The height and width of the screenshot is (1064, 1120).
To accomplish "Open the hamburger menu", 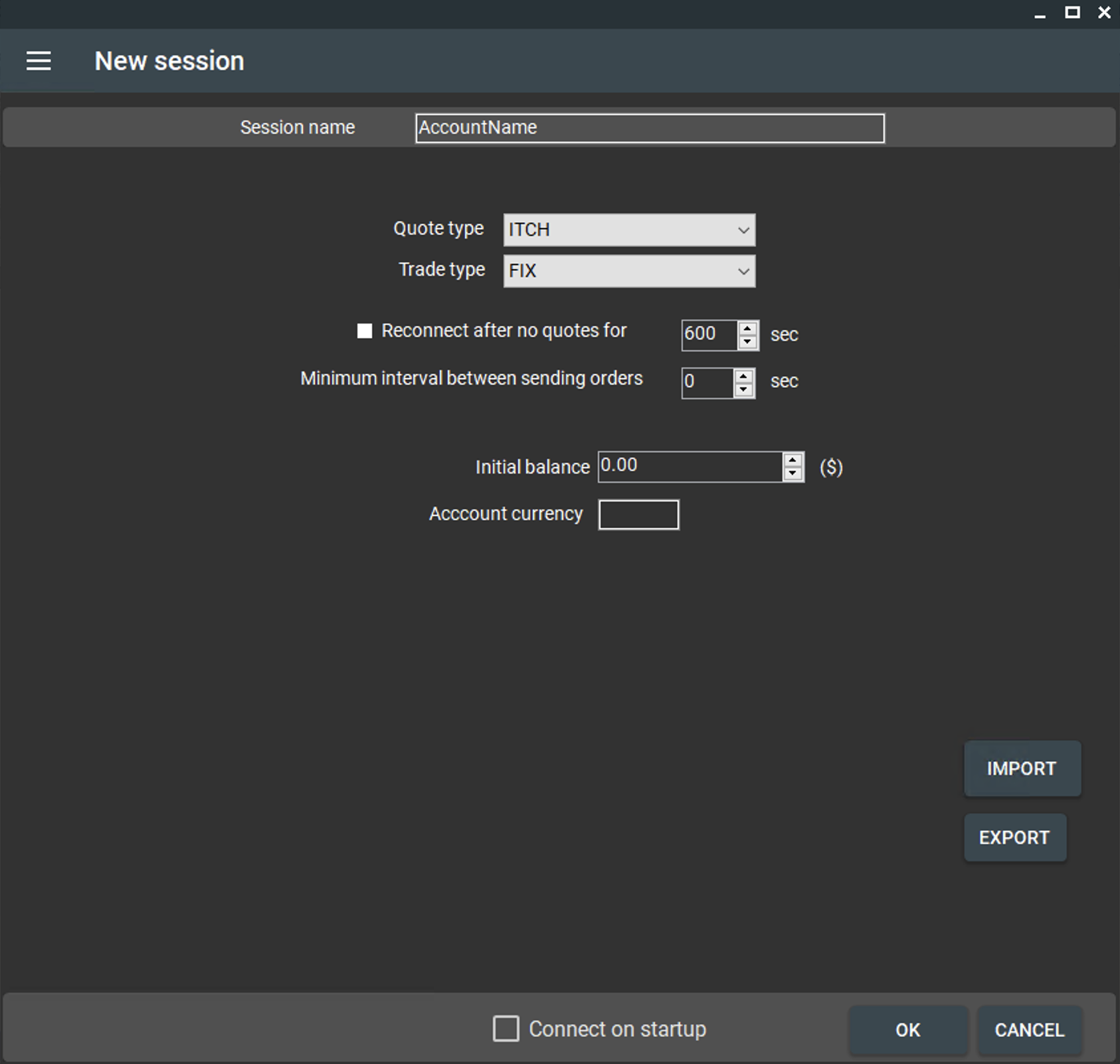I will coord(39,61).
